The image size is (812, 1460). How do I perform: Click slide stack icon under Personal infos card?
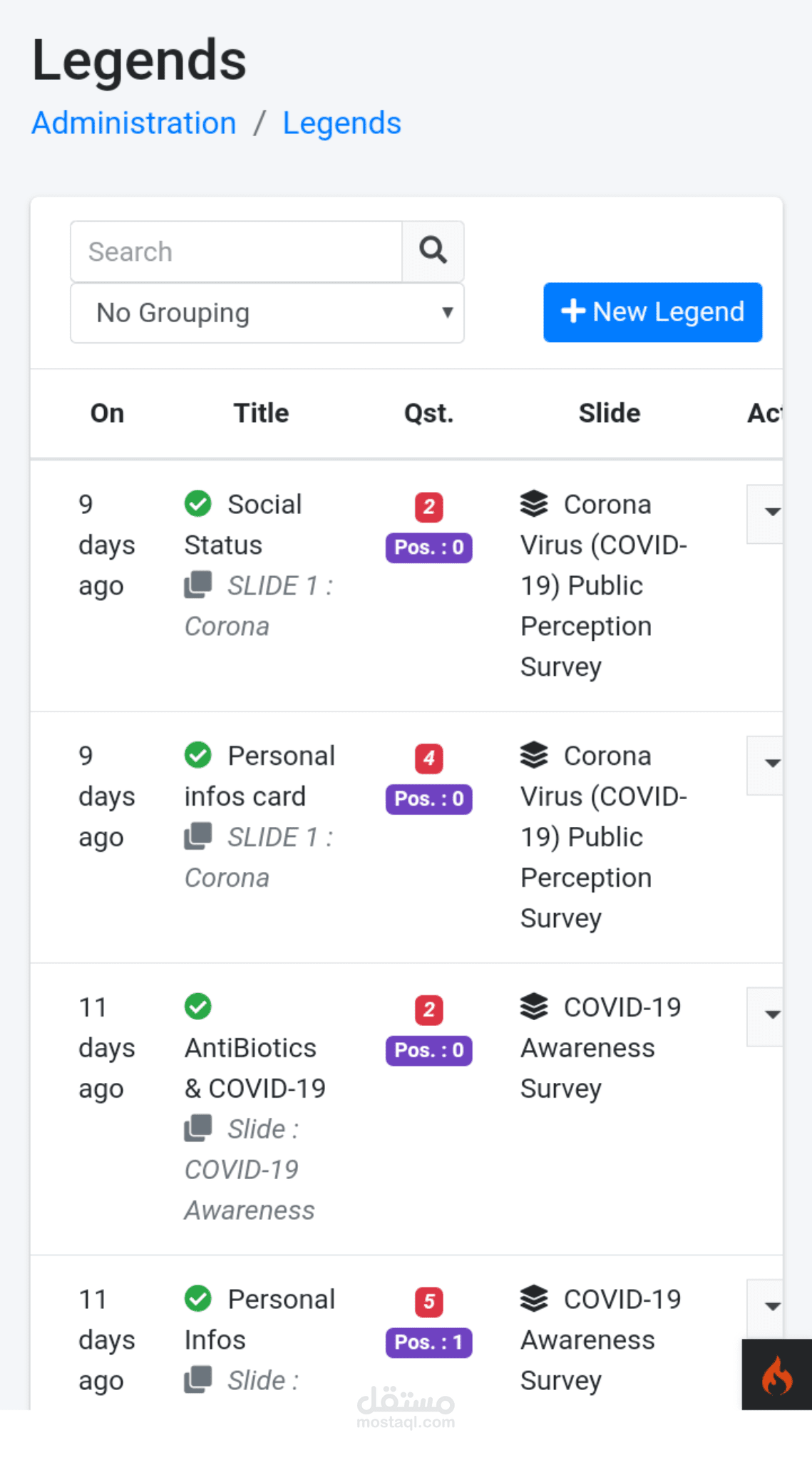(x=198, y=836)
